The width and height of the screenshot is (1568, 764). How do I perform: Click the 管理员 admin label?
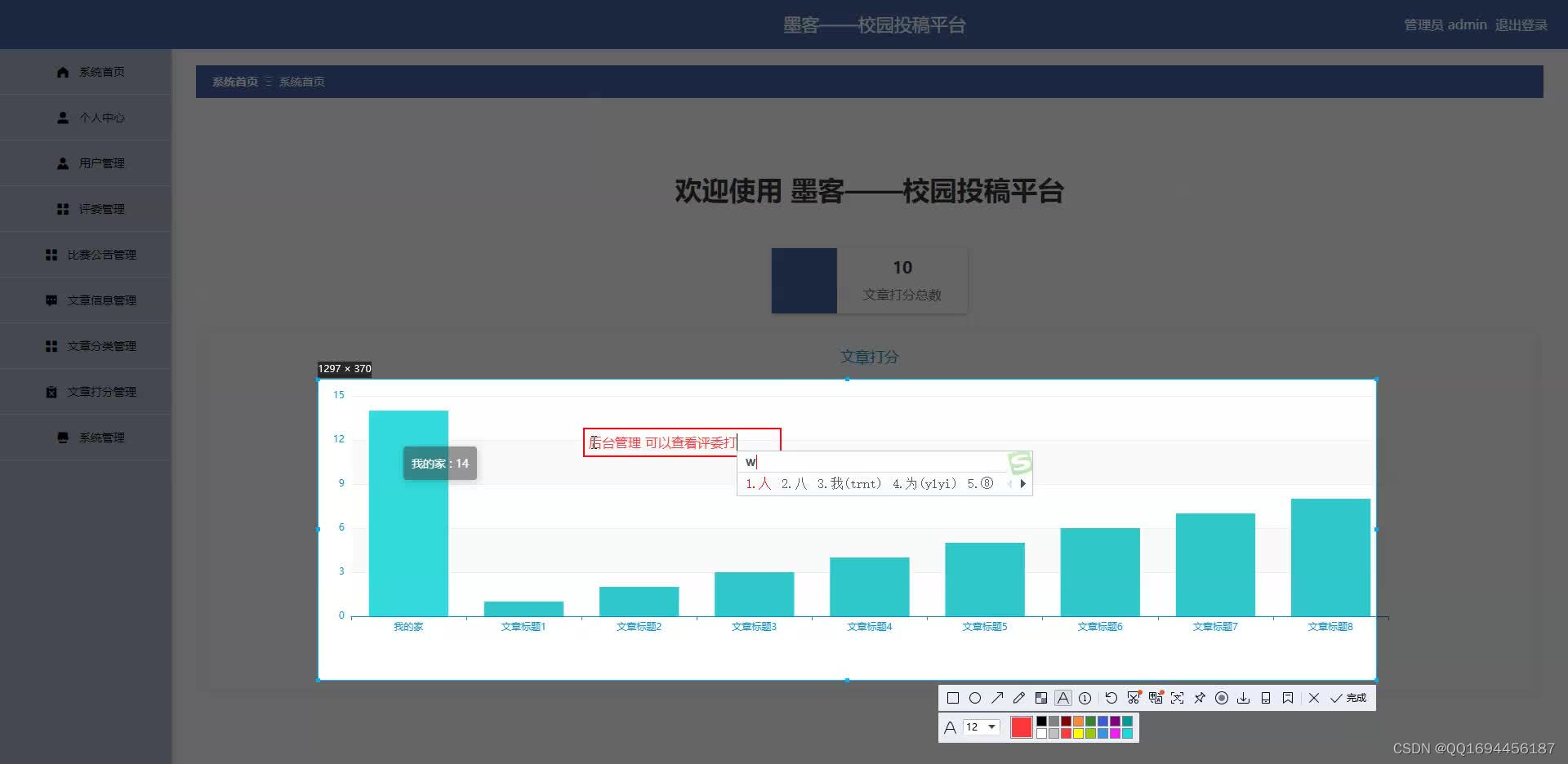(x=1445, y=25)
